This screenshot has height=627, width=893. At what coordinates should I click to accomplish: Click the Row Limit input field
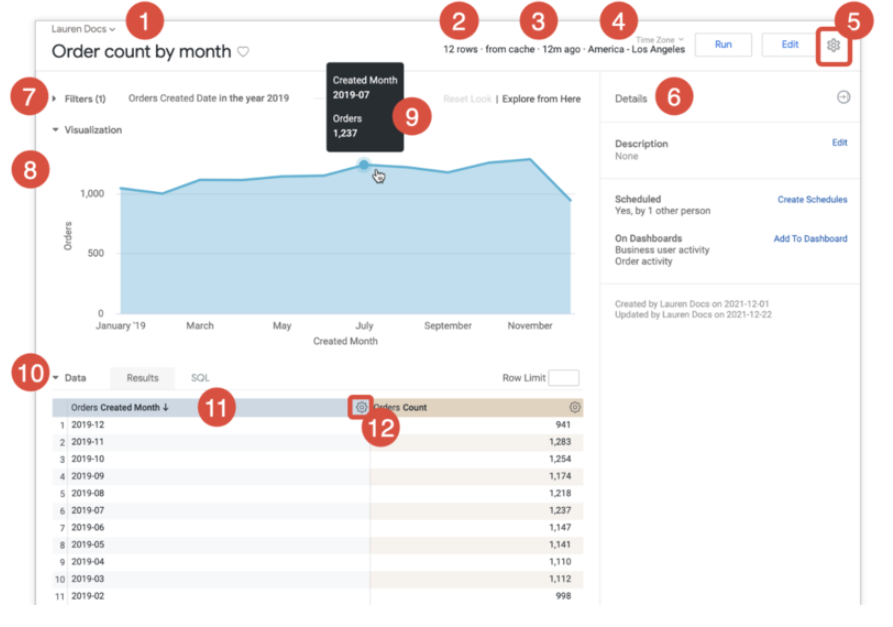click(x=564, y=378)
